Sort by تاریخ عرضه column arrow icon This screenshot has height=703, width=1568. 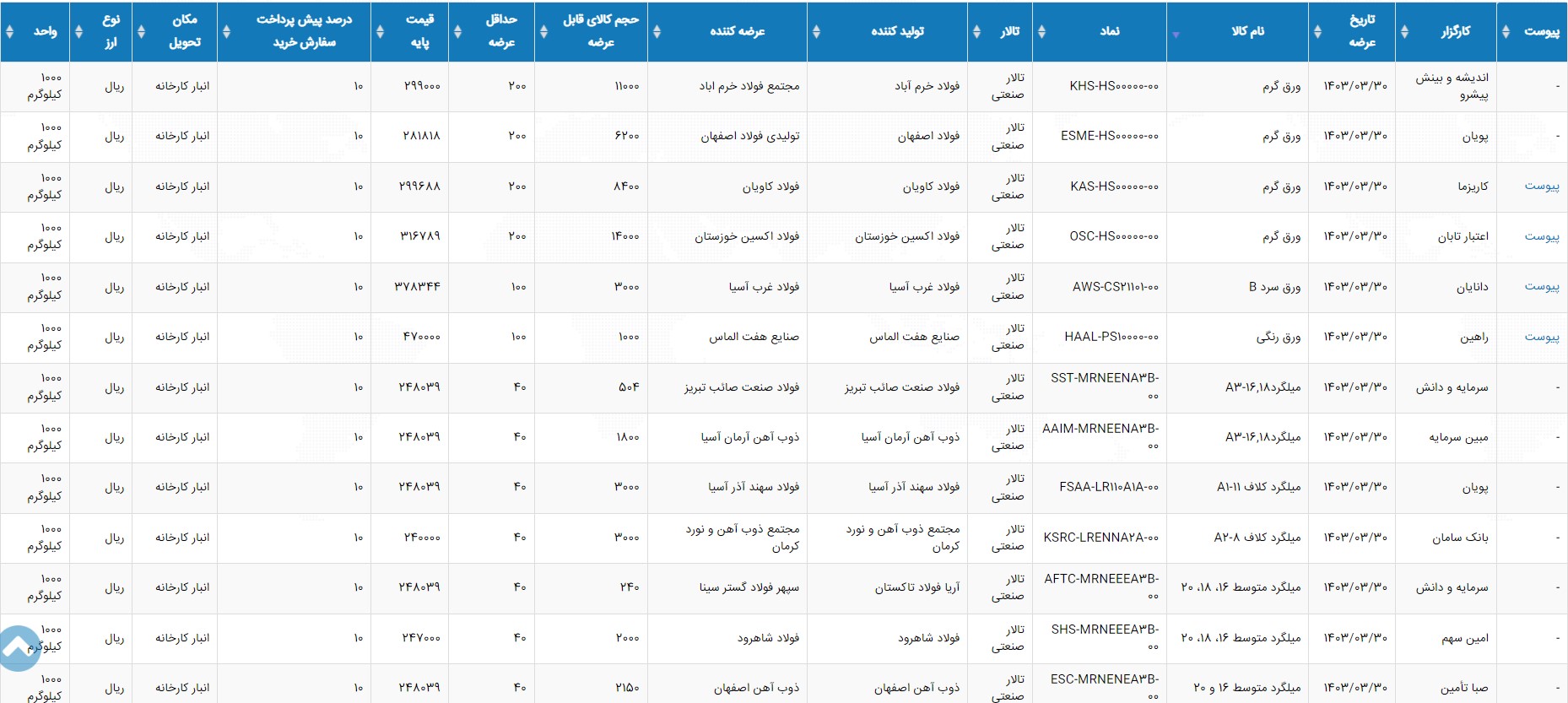1317,31
